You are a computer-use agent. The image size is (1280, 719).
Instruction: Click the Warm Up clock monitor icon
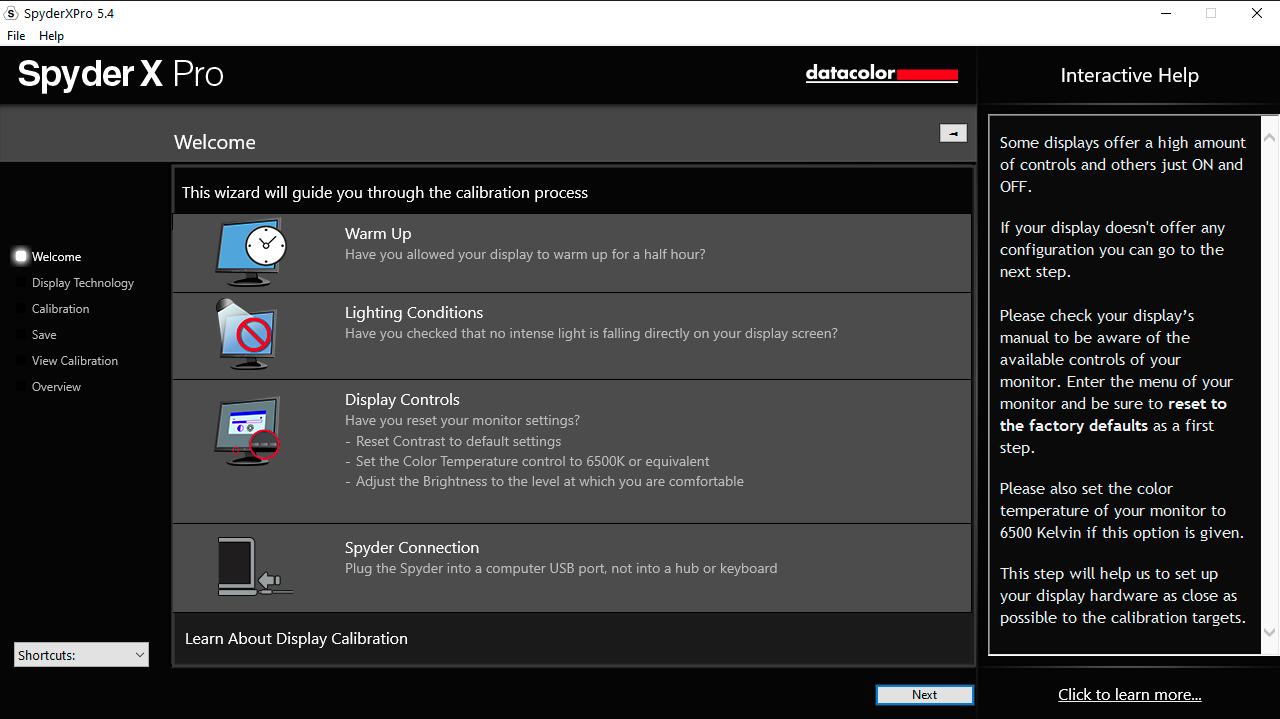point(251,251)
